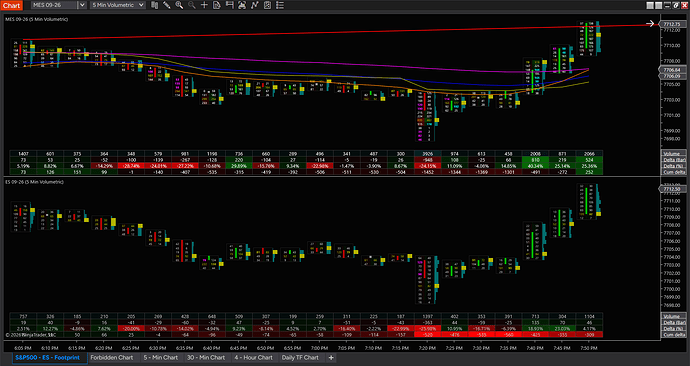The image size is (690, 366).
Task: Click the -25.98% delta cell in ES panel
Action: tap(428, 329)
